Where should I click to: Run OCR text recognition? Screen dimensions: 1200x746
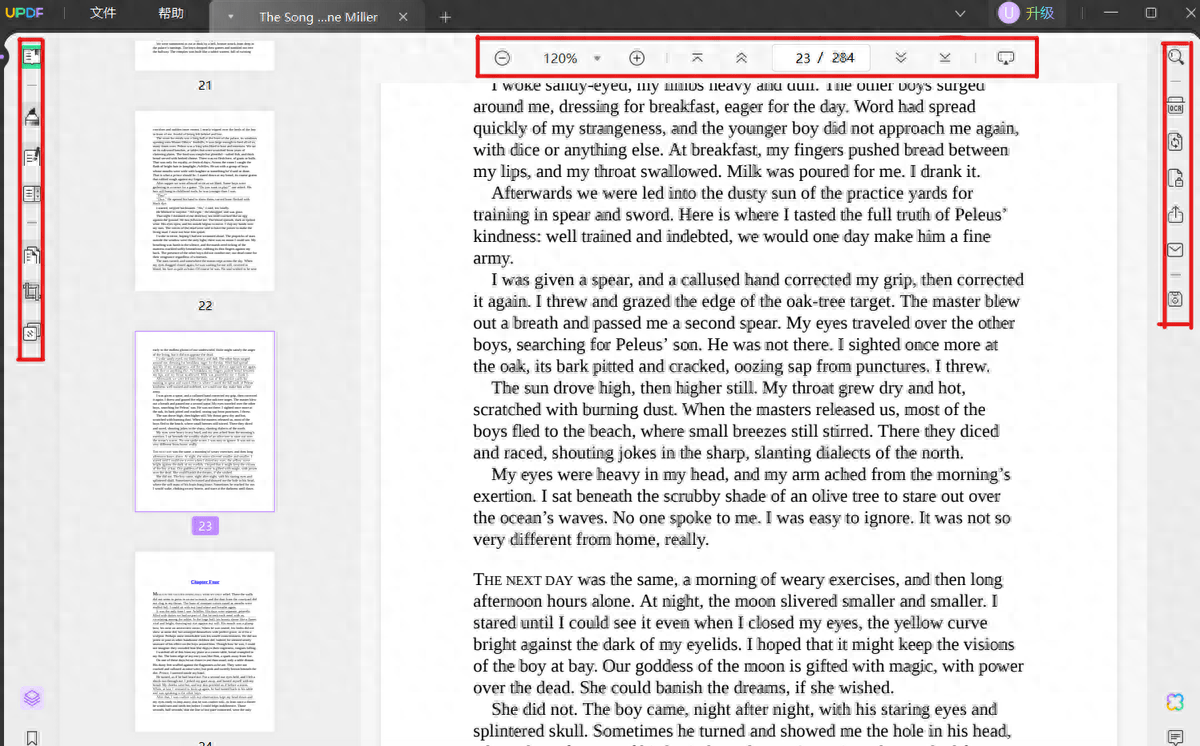pos(1176,106)
